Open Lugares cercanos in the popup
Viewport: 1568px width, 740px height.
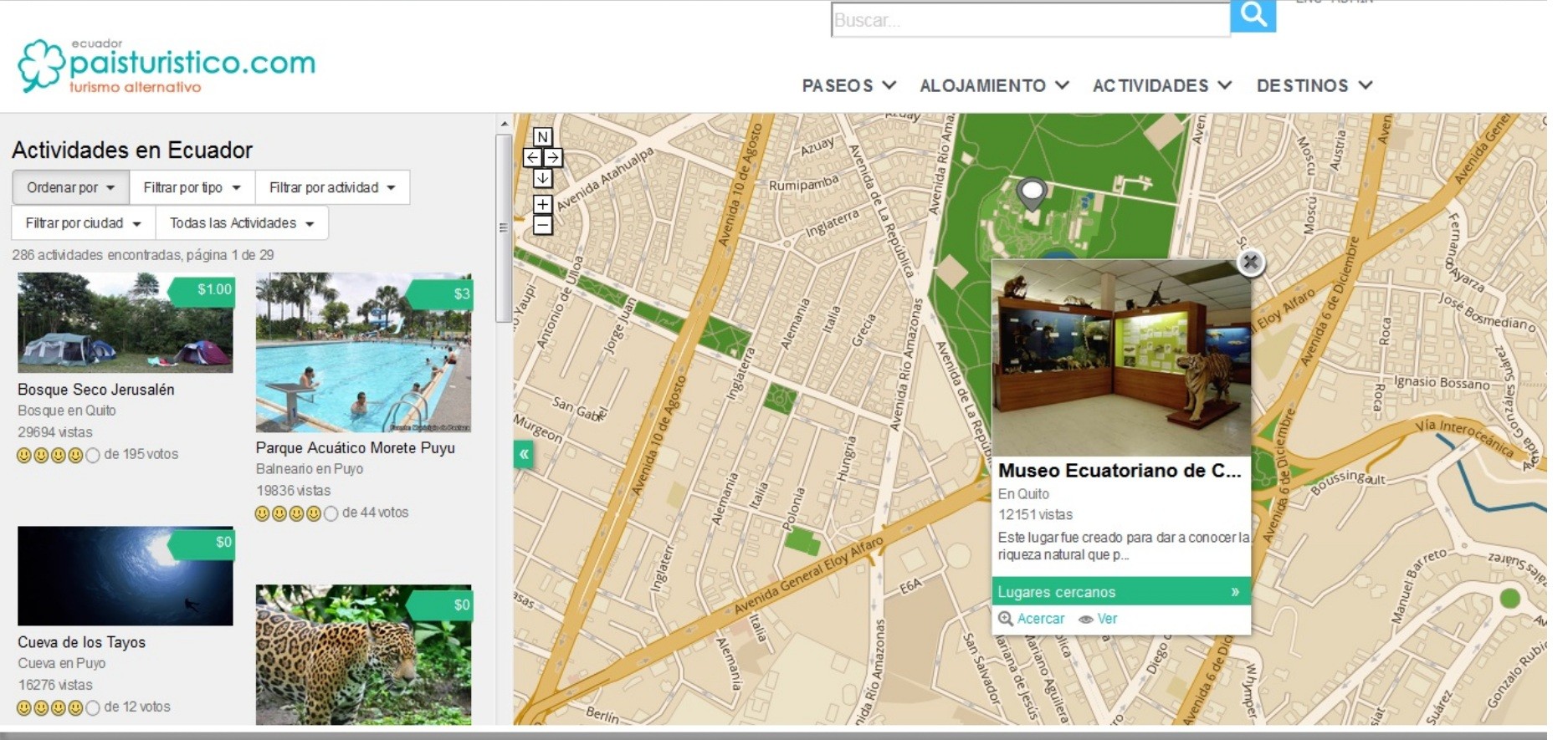1121,592
